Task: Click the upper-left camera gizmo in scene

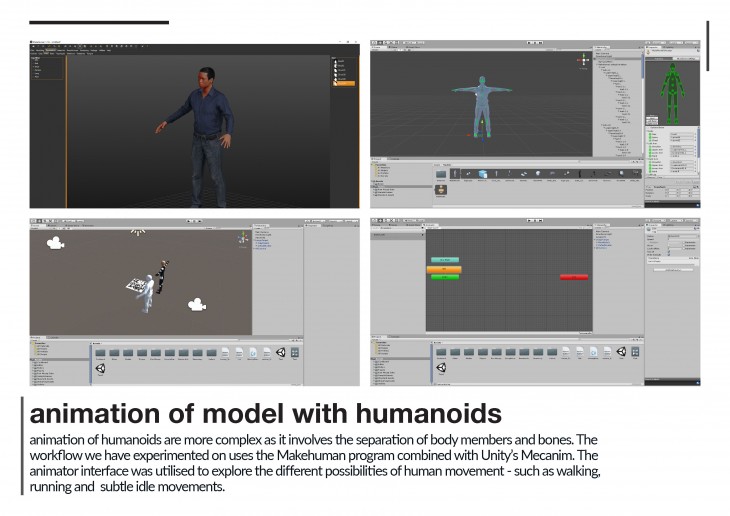Action: (55, 242)
